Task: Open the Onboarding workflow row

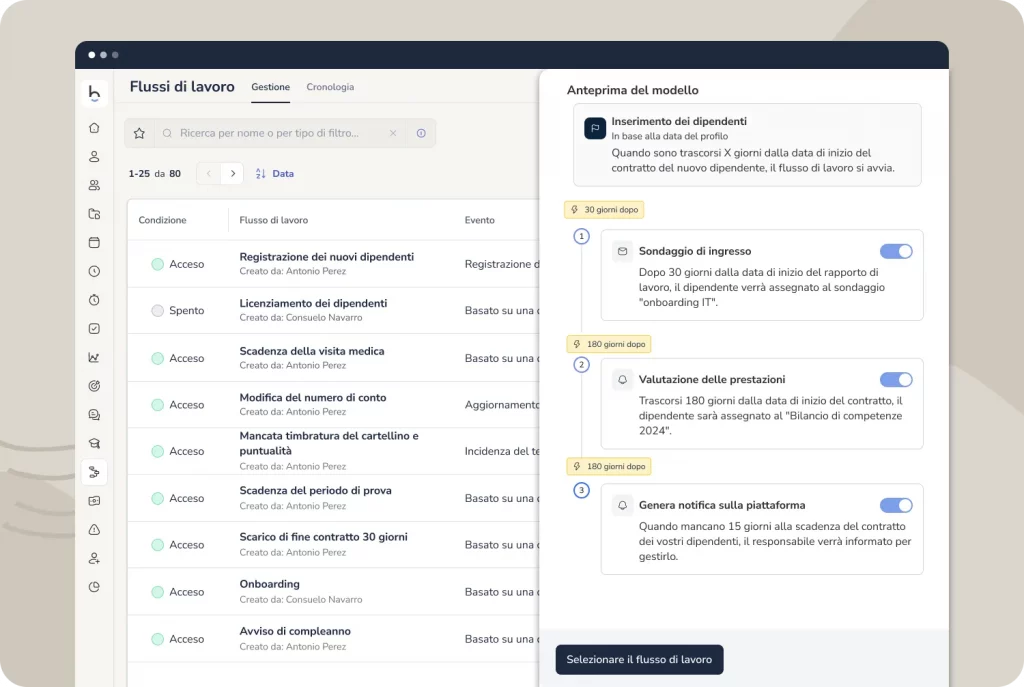Action: [x=270, y=584]
